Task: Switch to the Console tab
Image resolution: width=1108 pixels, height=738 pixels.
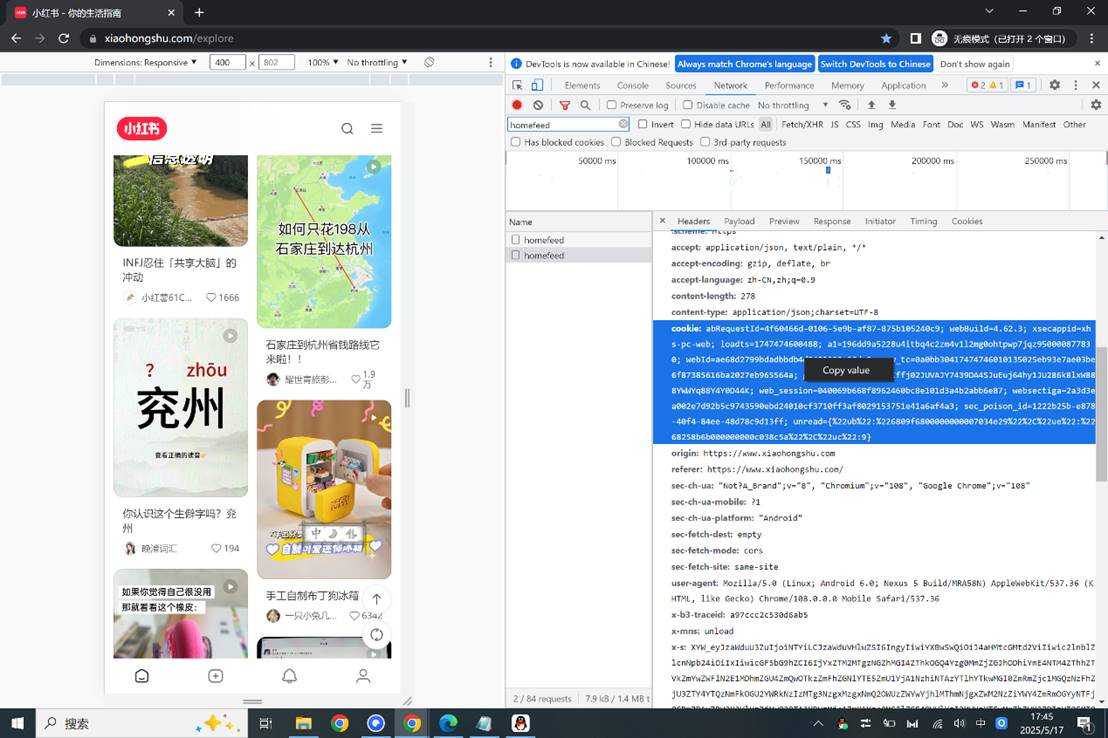Action: 632,85
